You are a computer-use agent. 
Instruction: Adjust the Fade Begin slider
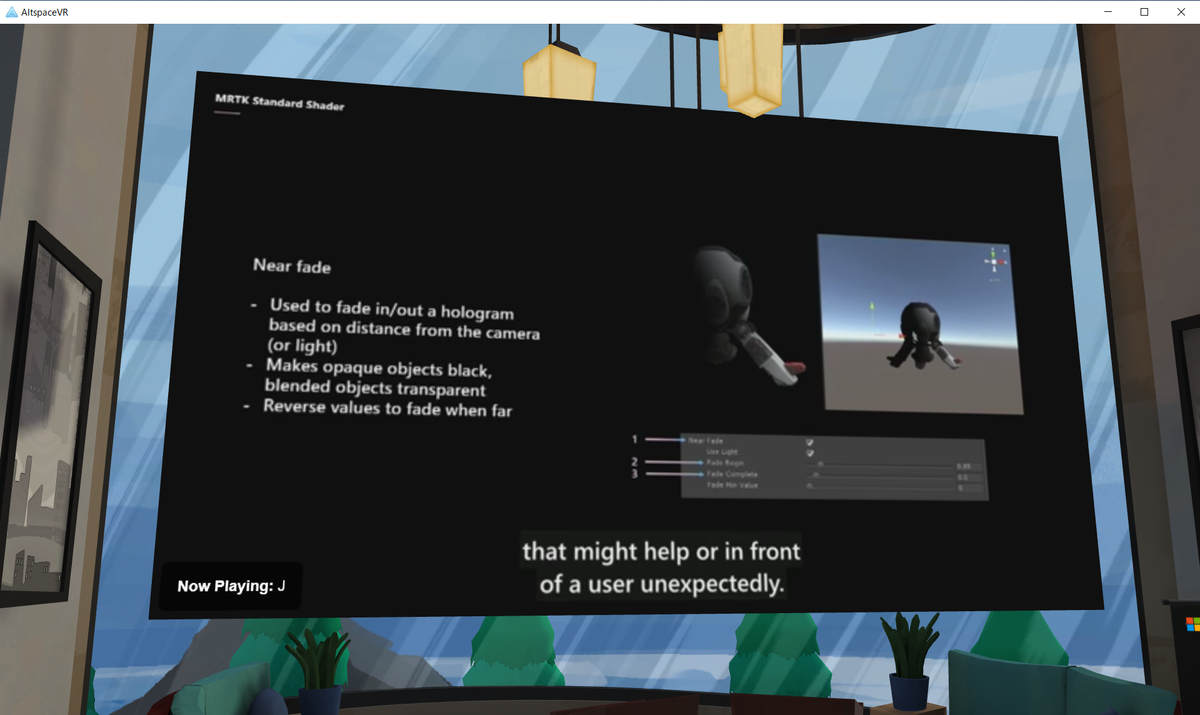pos(879,465)
